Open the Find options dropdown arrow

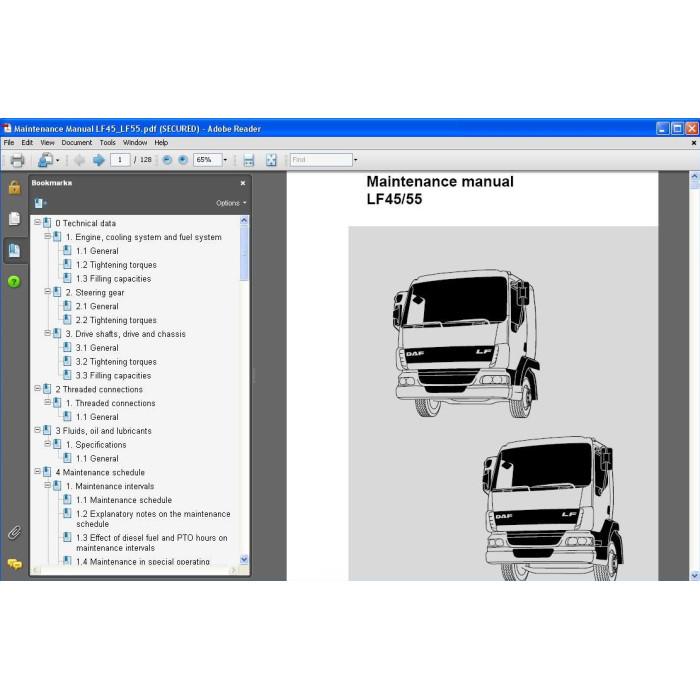(x=356, y=160)
